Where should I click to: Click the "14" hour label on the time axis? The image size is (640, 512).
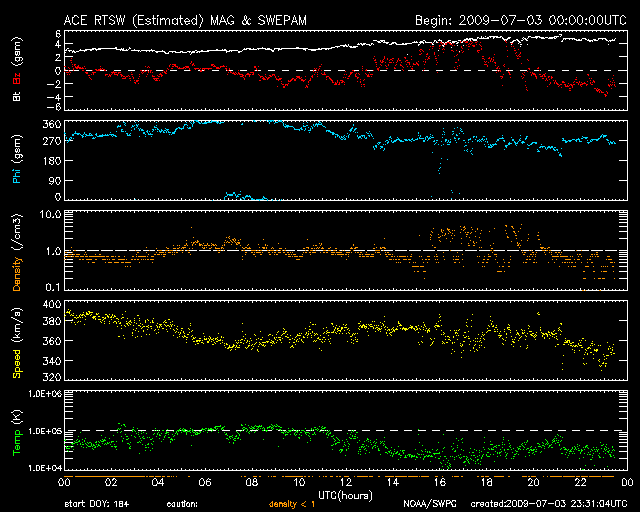393,482
